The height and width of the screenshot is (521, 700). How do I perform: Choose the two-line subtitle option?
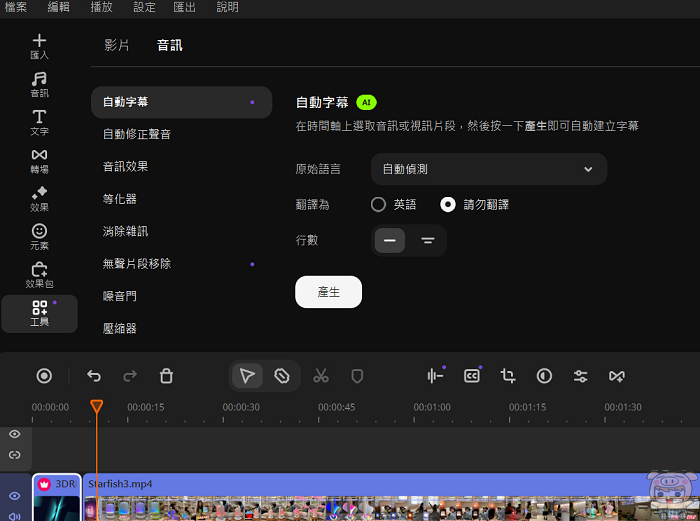427,240
